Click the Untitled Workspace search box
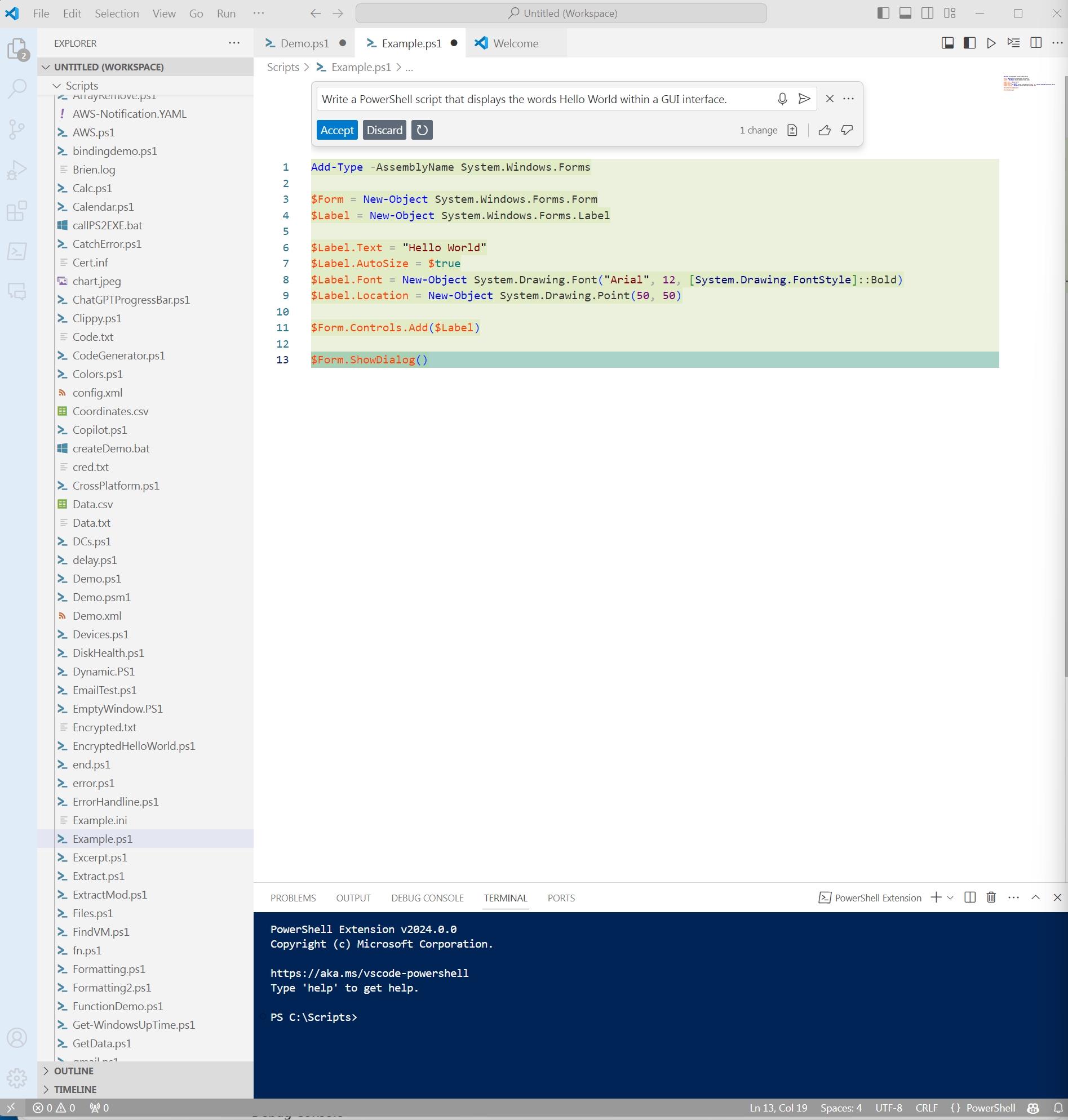Viewport: 1068px width, 1120px height. point(561,12)
